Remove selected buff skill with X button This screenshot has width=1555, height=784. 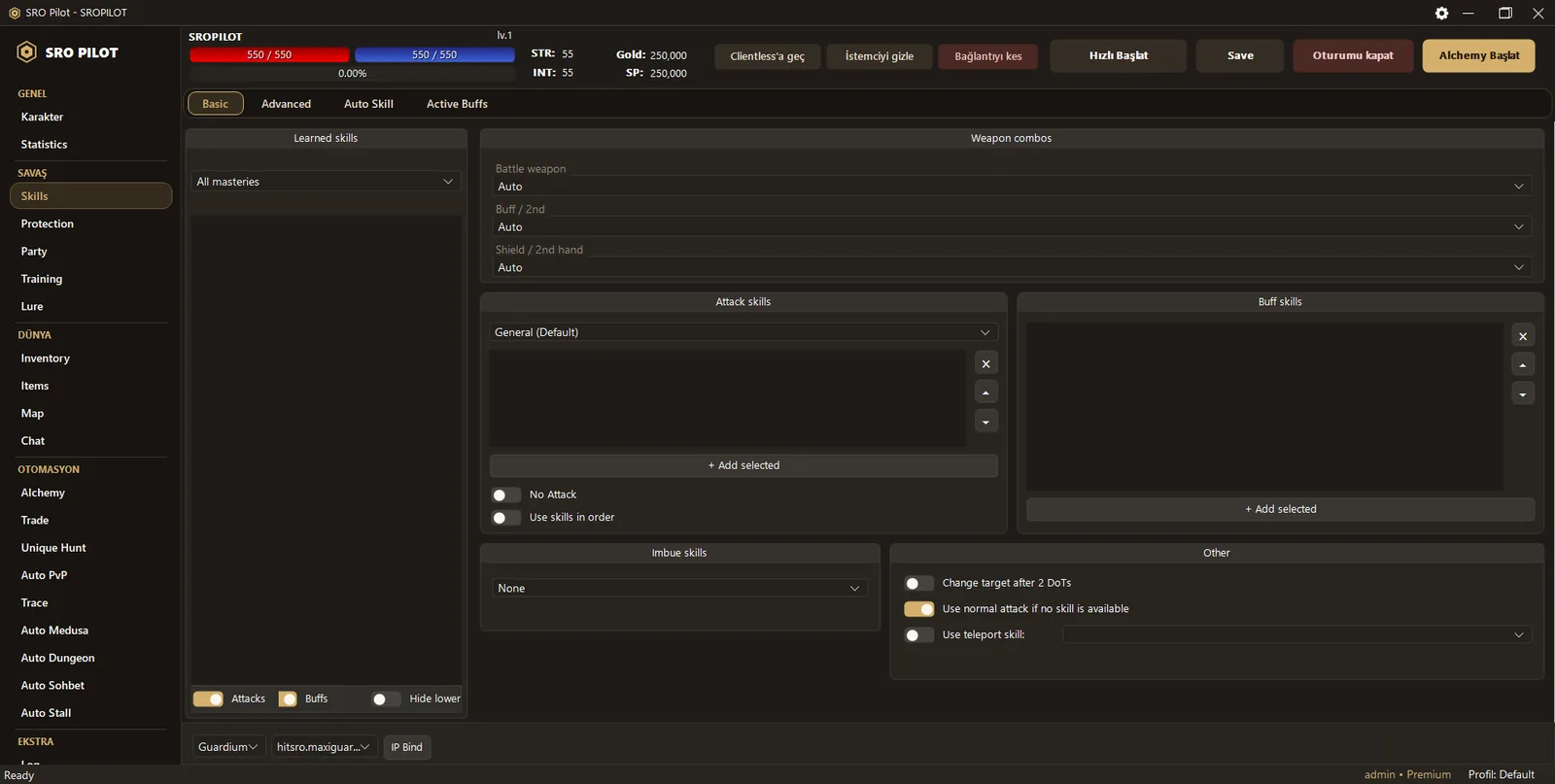(1523, 336)
